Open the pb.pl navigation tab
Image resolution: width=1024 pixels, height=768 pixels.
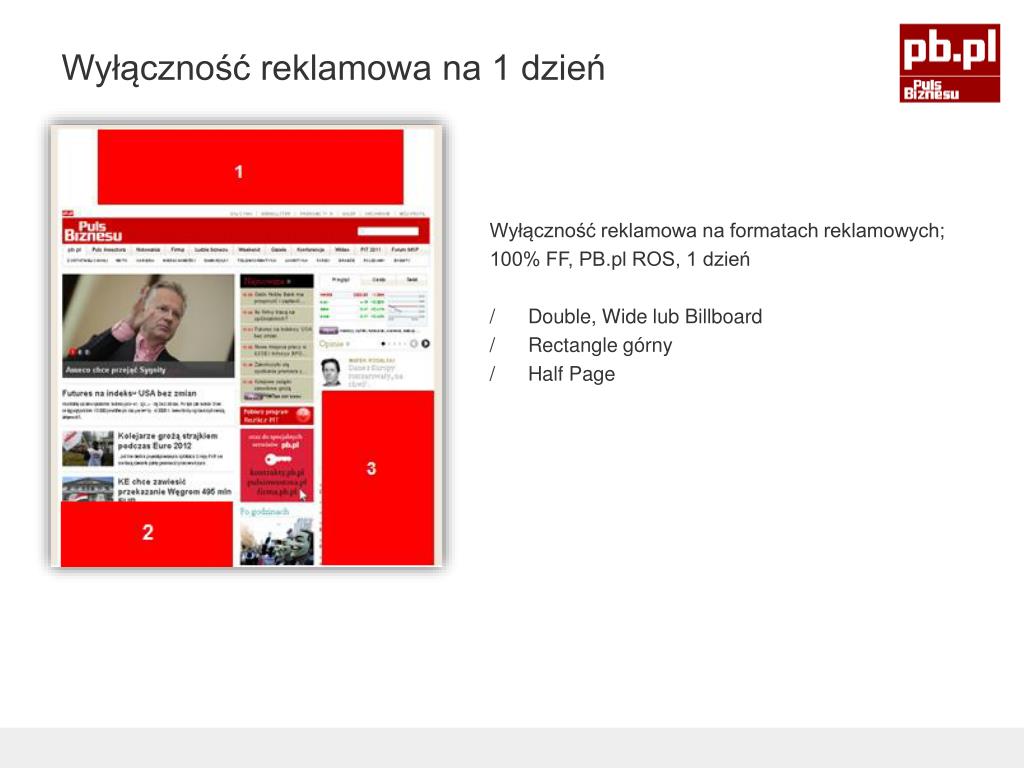point(74,250)
